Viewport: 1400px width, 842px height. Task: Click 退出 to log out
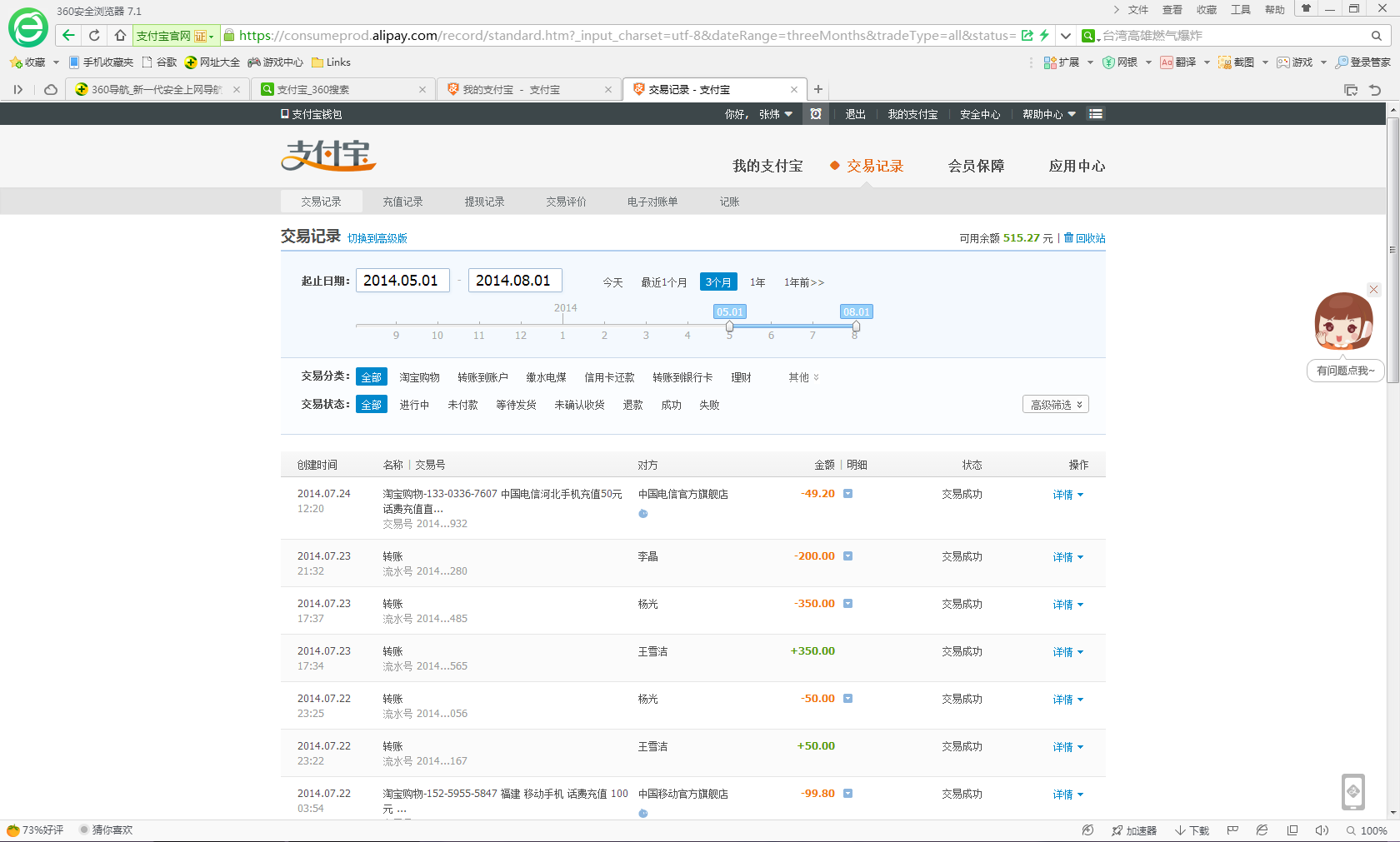[855, 114]
